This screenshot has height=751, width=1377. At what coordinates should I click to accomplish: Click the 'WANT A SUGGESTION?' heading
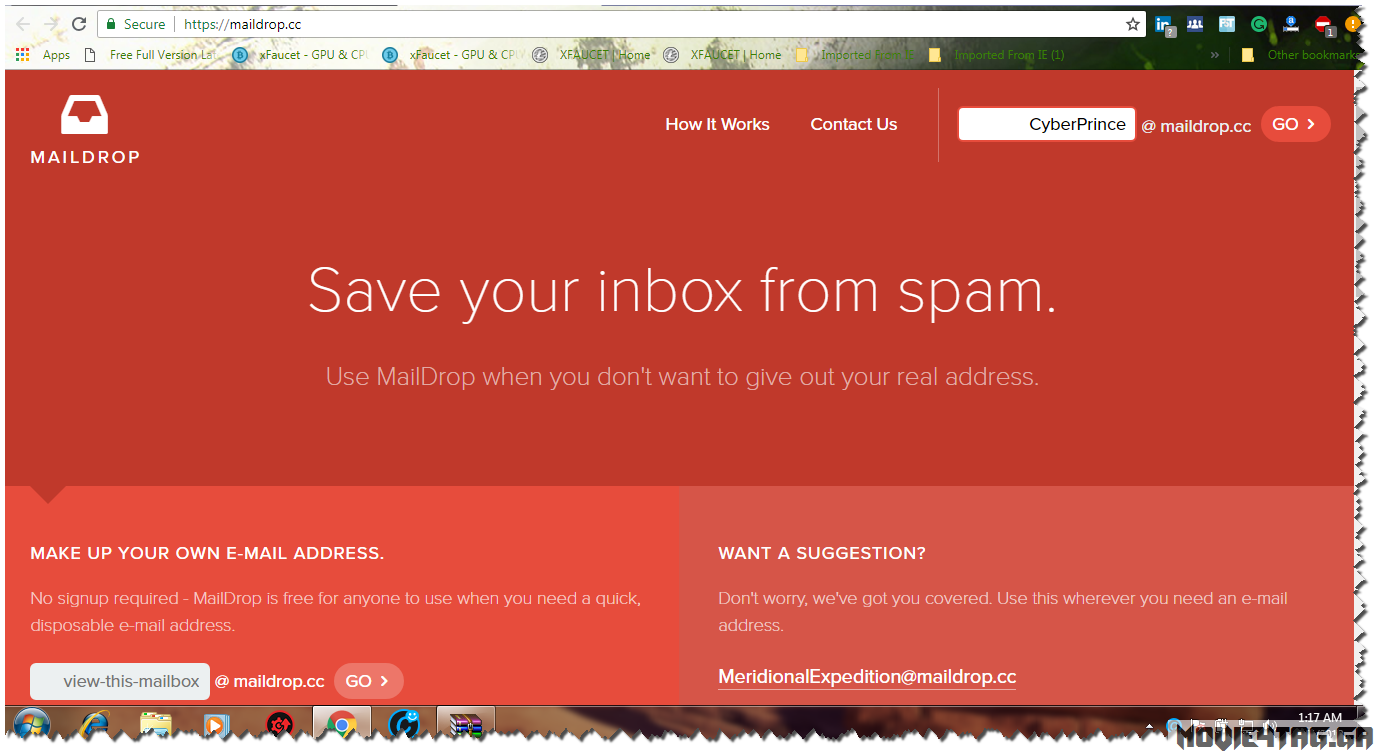[x=822, y=553]
